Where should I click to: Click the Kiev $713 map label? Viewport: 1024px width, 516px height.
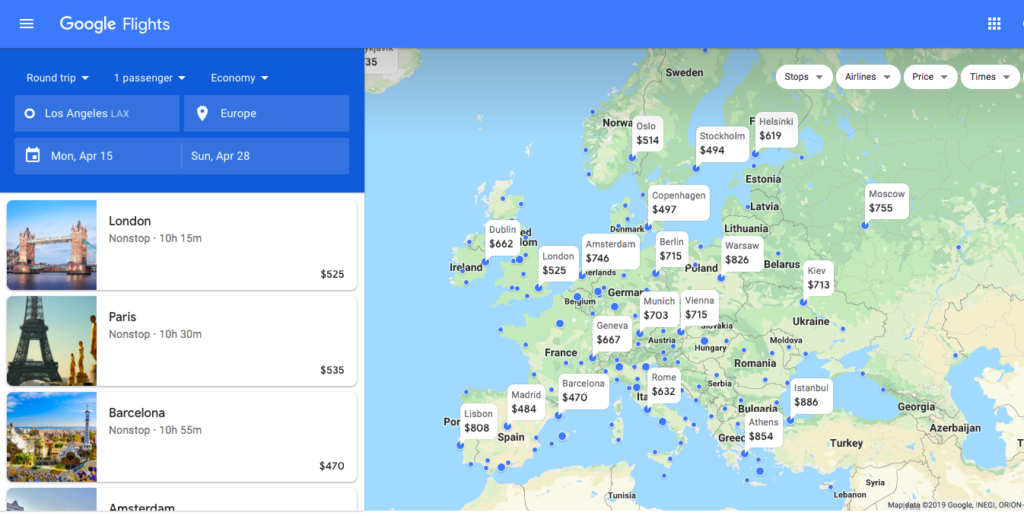pyautogui.click(x=818, y=278)
